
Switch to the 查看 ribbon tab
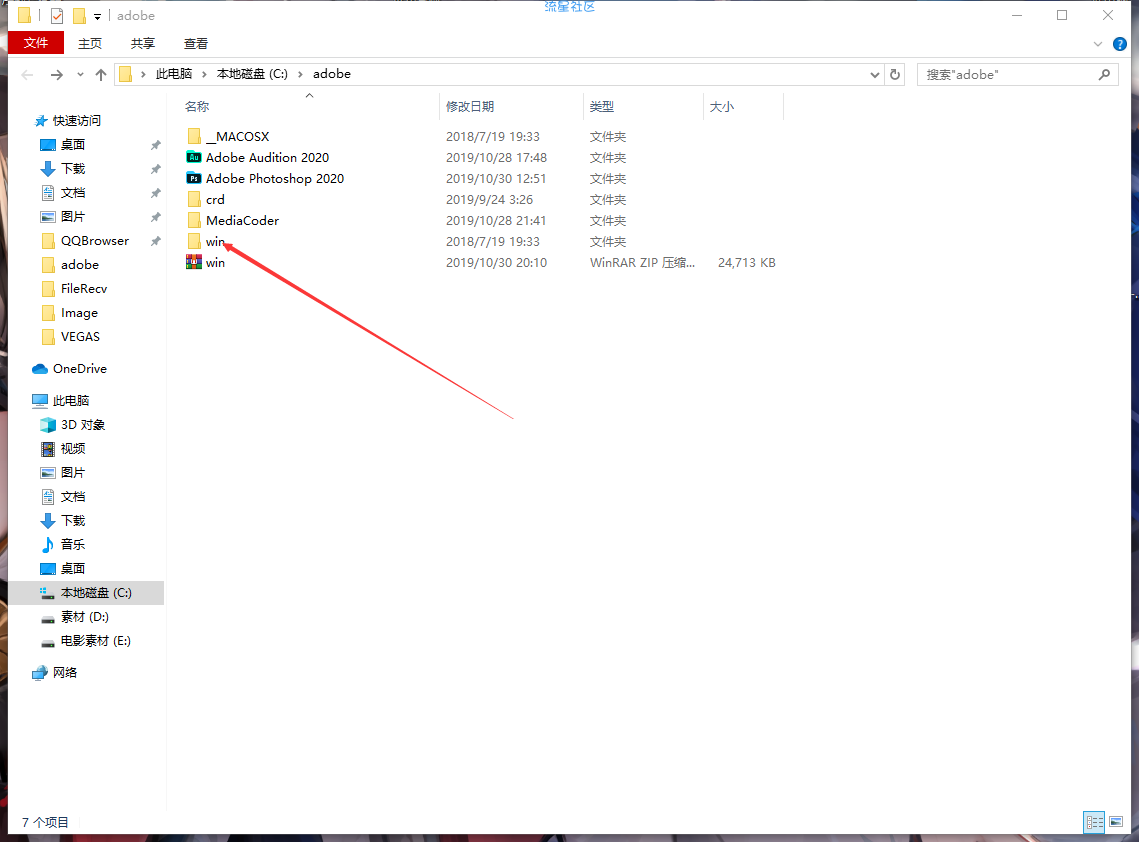(x=196, y=43)
